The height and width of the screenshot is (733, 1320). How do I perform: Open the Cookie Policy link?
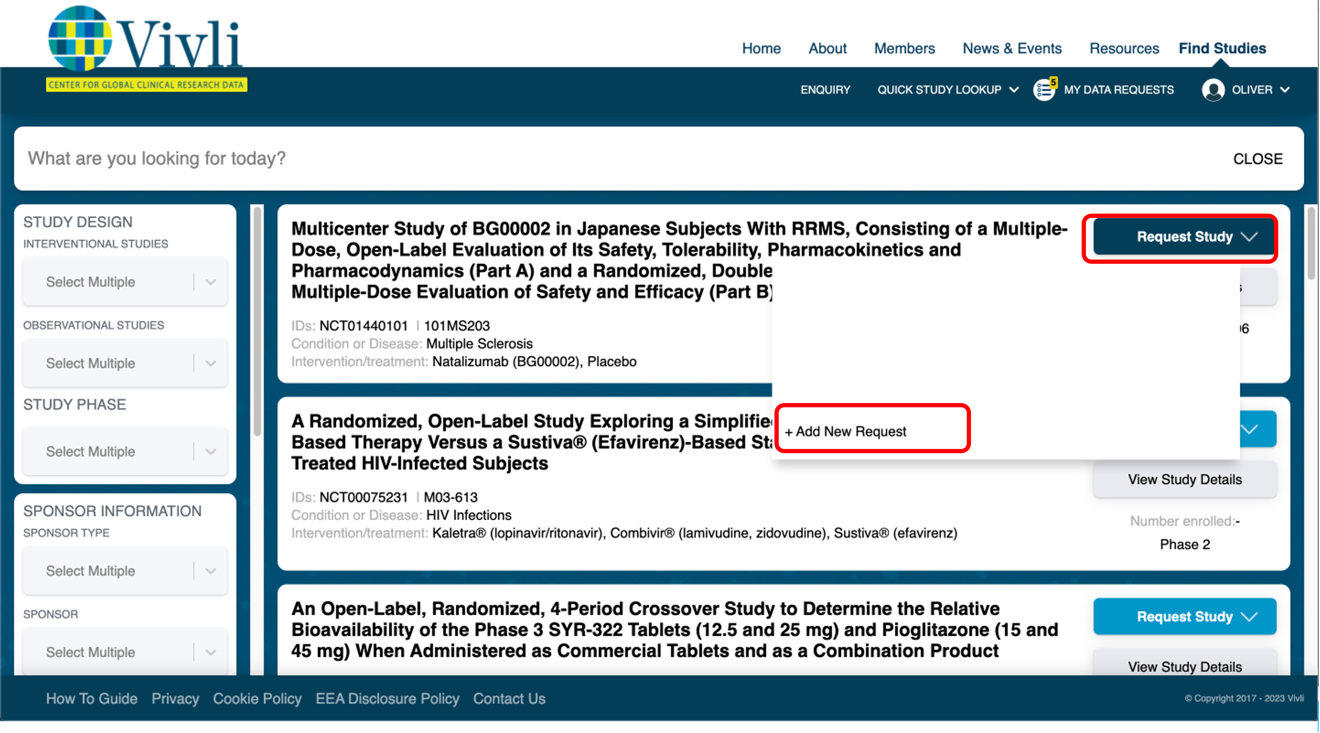click(257, 699)
